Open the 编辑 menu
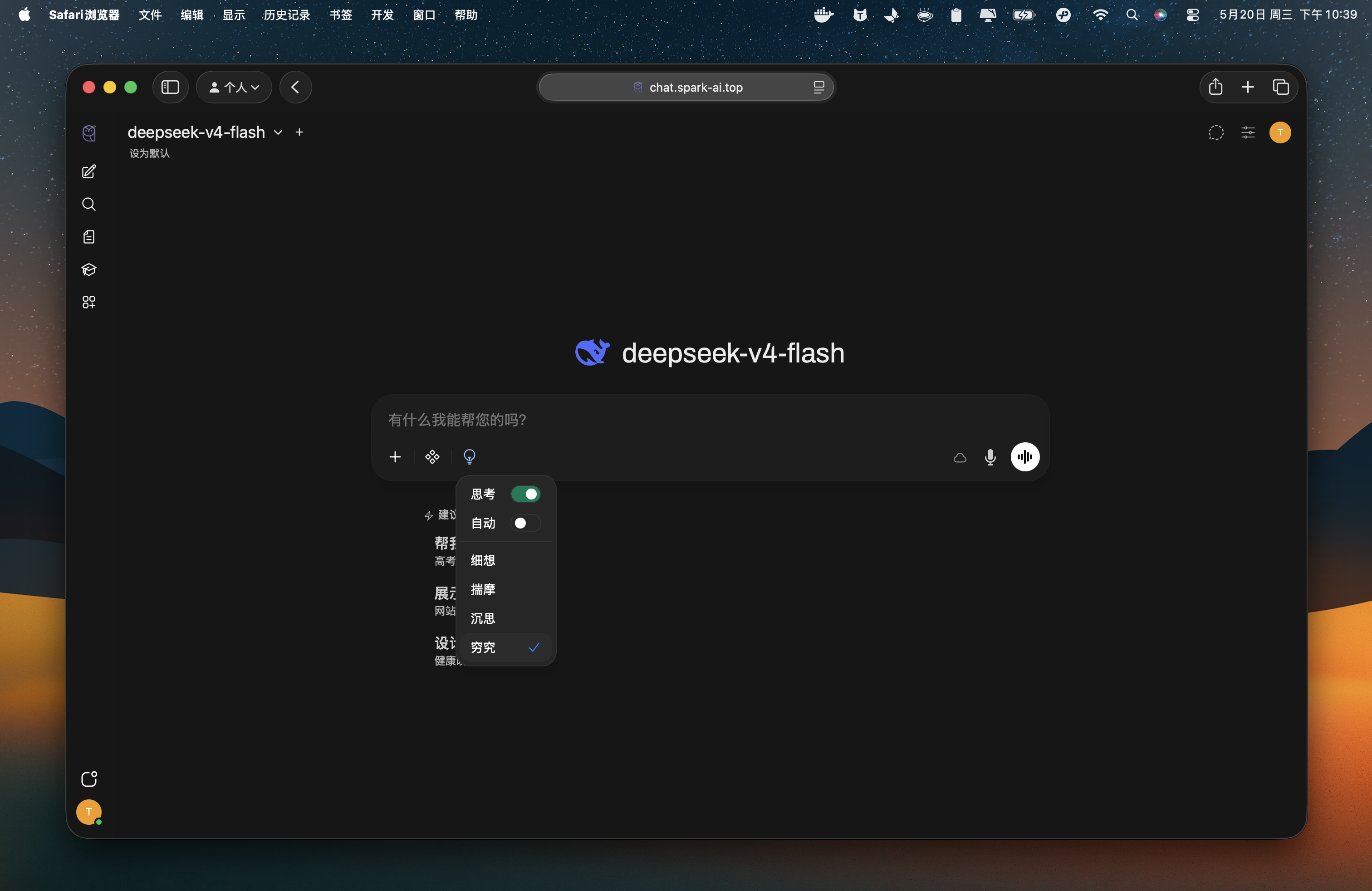 pyautogui.click(x=192, y=15)
